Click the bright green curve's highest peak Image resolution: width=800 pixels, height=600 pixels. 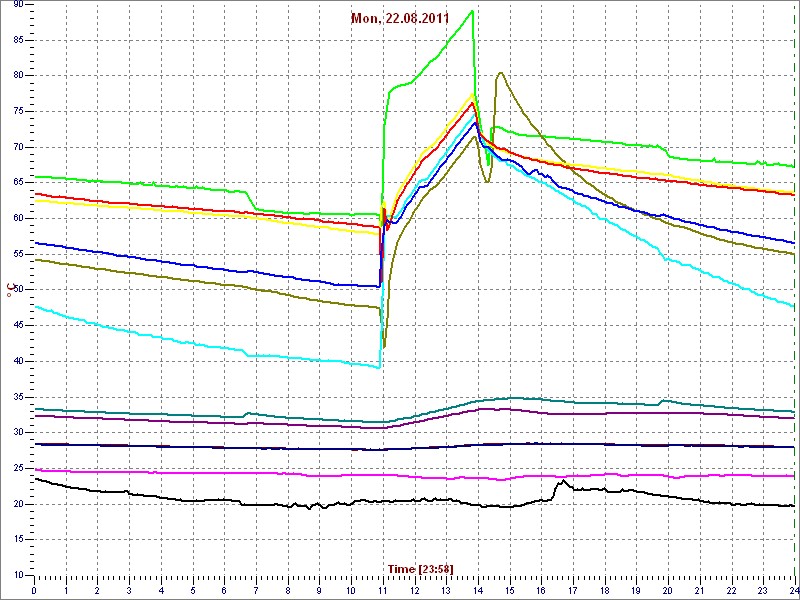(x=472, y=11)
